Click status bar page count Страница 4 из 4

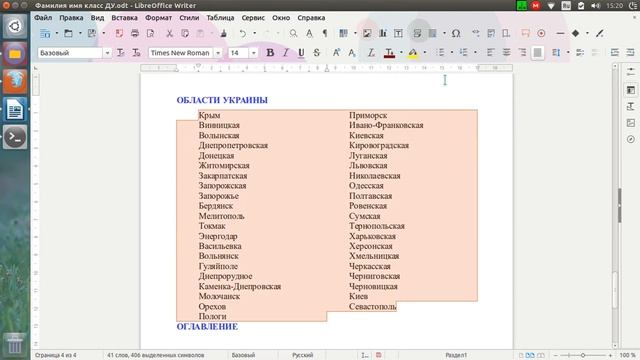coord(56,355)
